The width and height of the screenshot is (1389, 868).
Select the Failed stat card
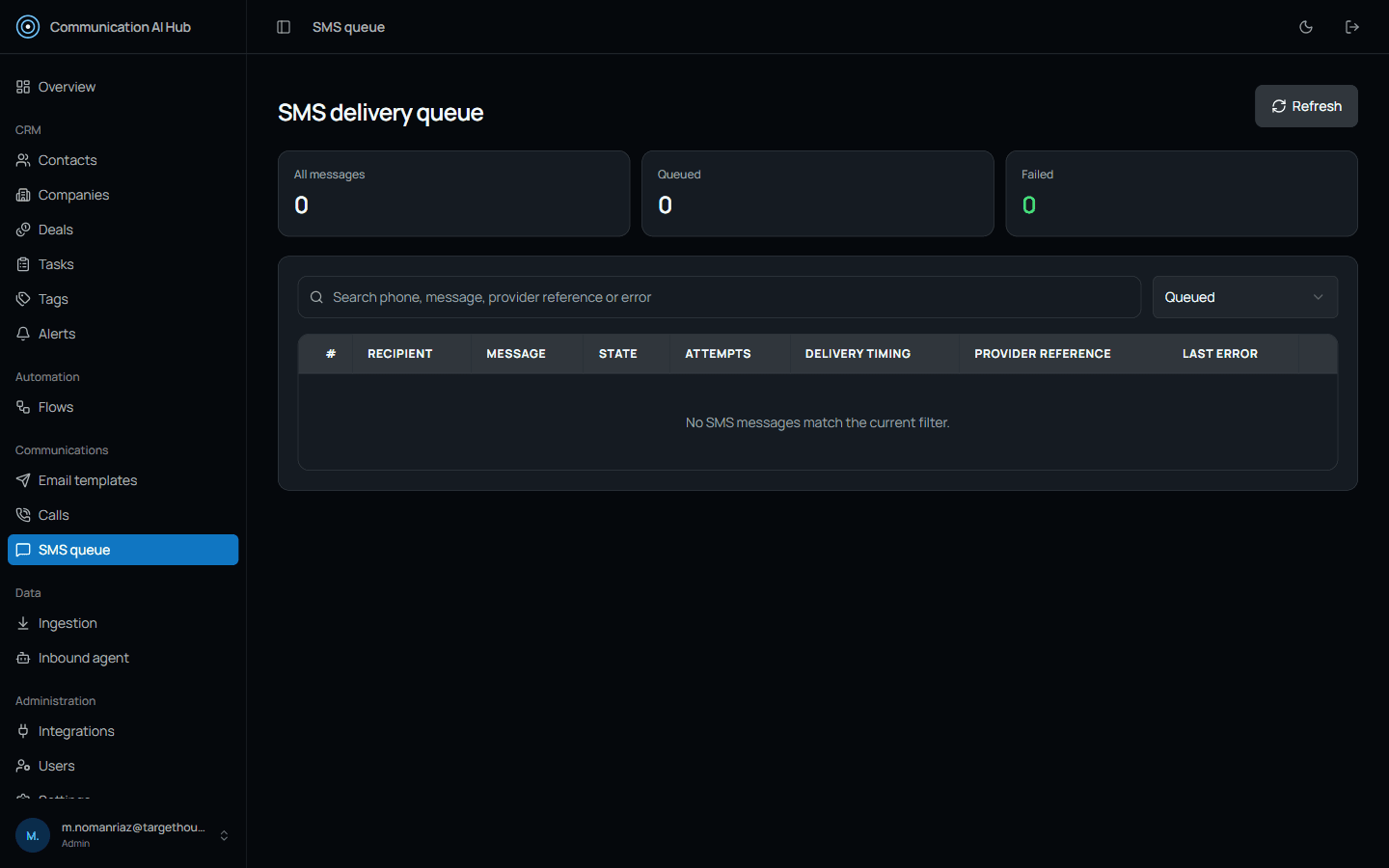click(x=1182, y=193)
